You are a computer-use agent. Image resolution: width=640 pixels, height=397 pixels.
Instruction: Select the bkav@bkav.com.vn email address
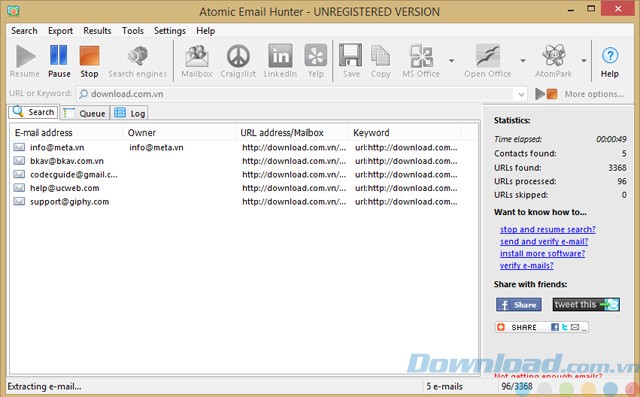[67, 161]
